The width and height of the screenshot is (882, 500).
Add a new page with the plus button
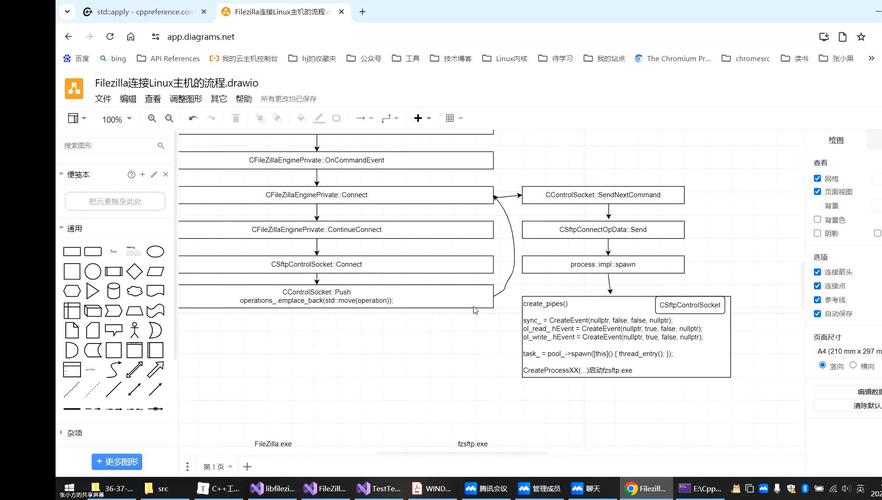pyautogui.click(x=247, y=466)
